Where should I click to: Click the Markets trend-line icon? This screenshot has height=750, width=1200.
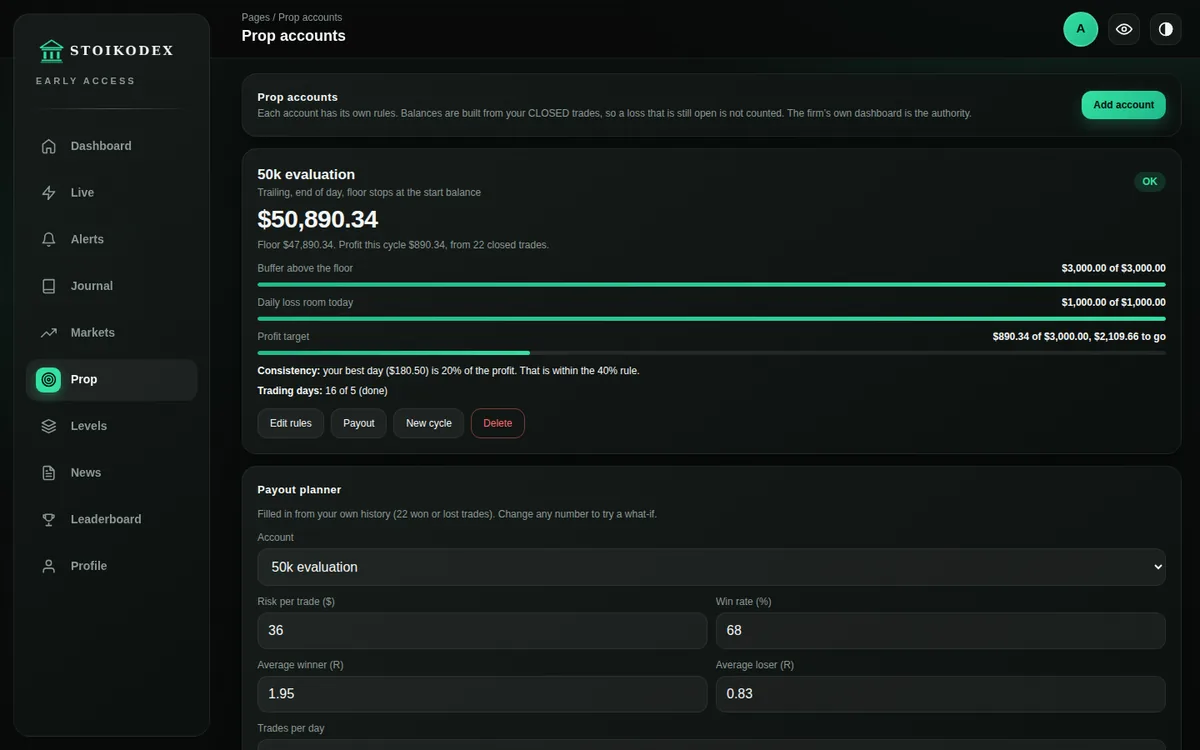click(x=48, y=333)
